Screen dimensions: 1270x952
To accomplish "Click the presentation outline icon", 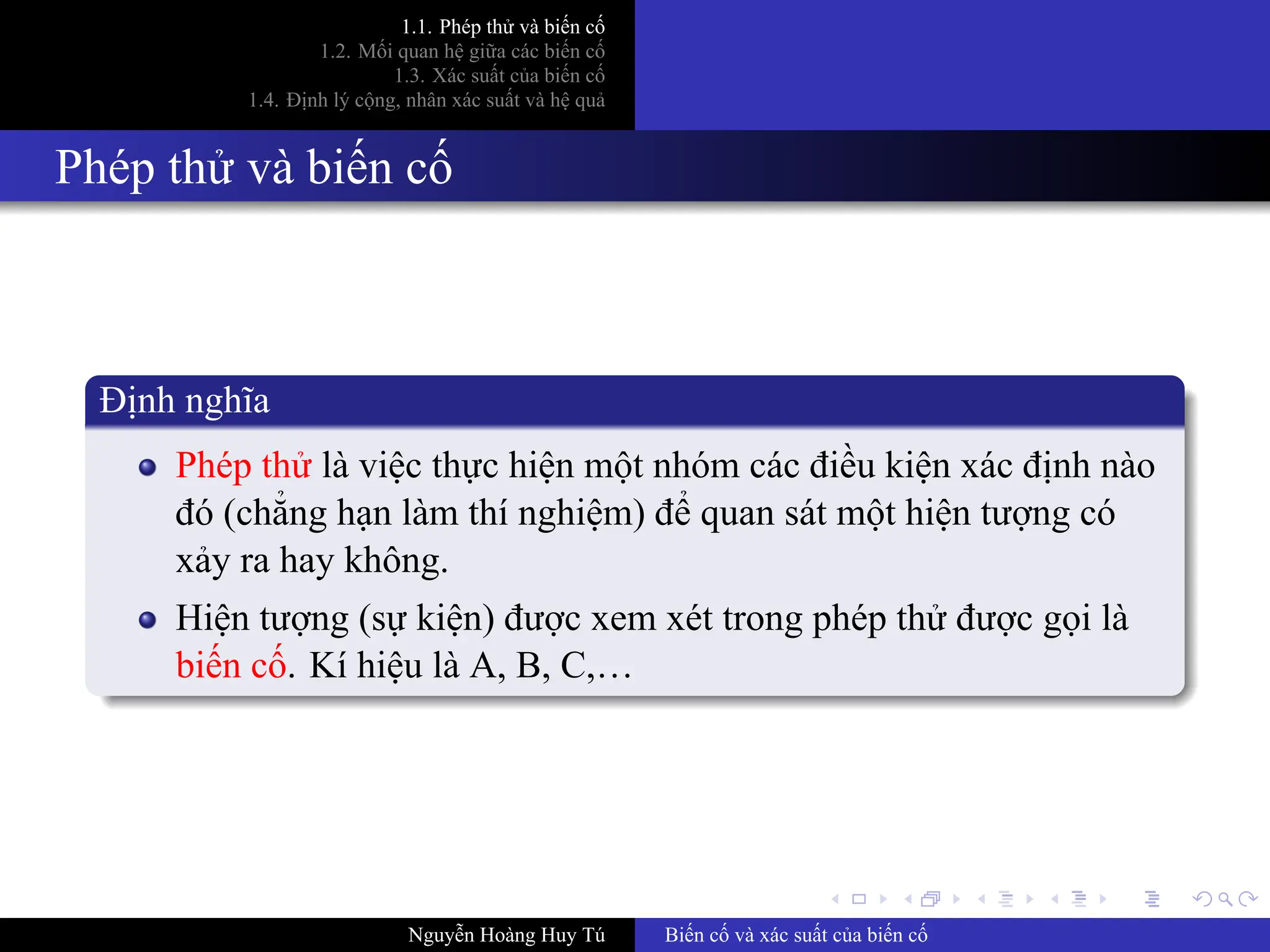I will tap(1152, 899).
